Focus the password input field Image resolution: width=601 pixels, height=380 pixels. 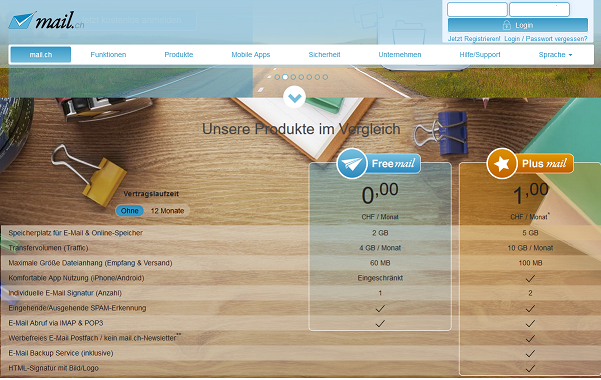539,9
